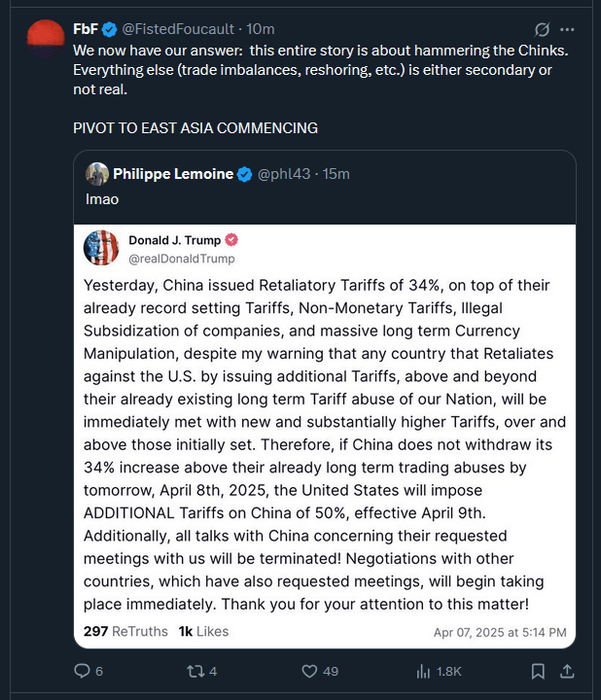Click the FbF profile avatar
Screen dimensions: 601x700
(x=43, y=38)
